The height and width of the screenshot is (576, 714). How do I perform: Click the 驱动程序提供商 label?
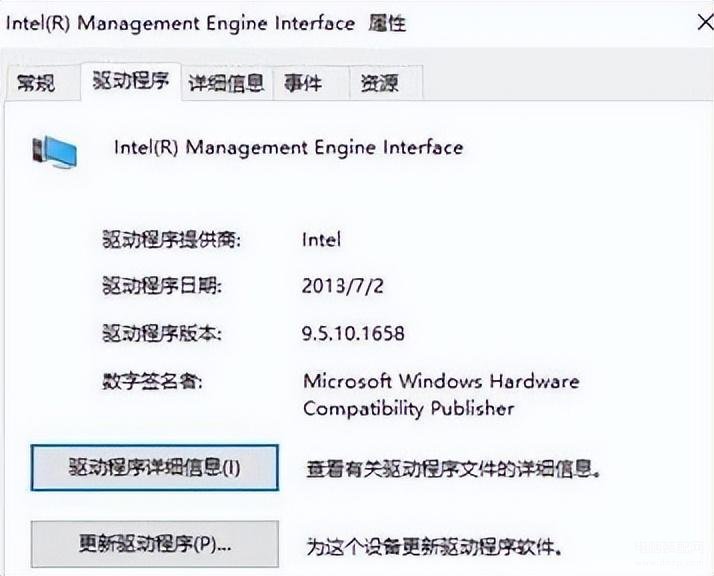[171, 239]
